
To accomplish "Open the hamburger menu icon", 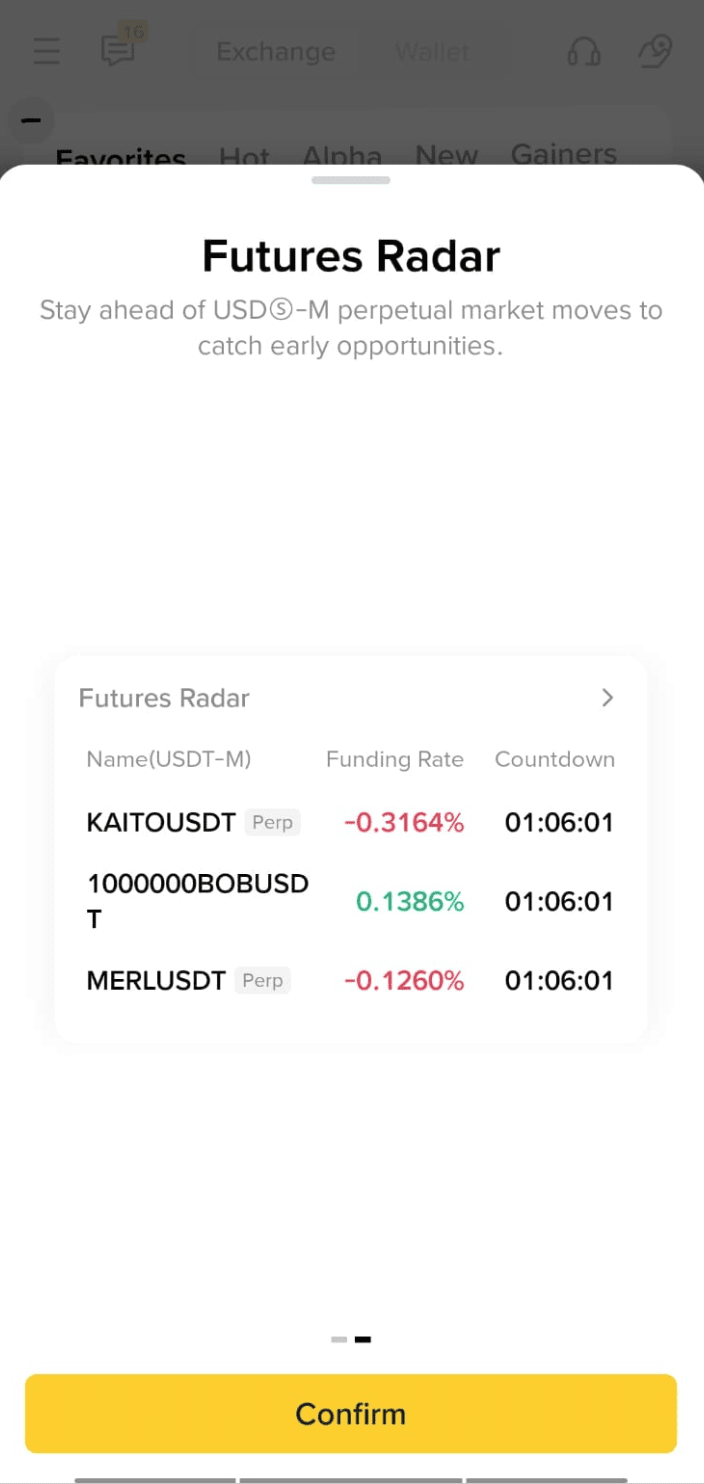I will coord(46,51).
